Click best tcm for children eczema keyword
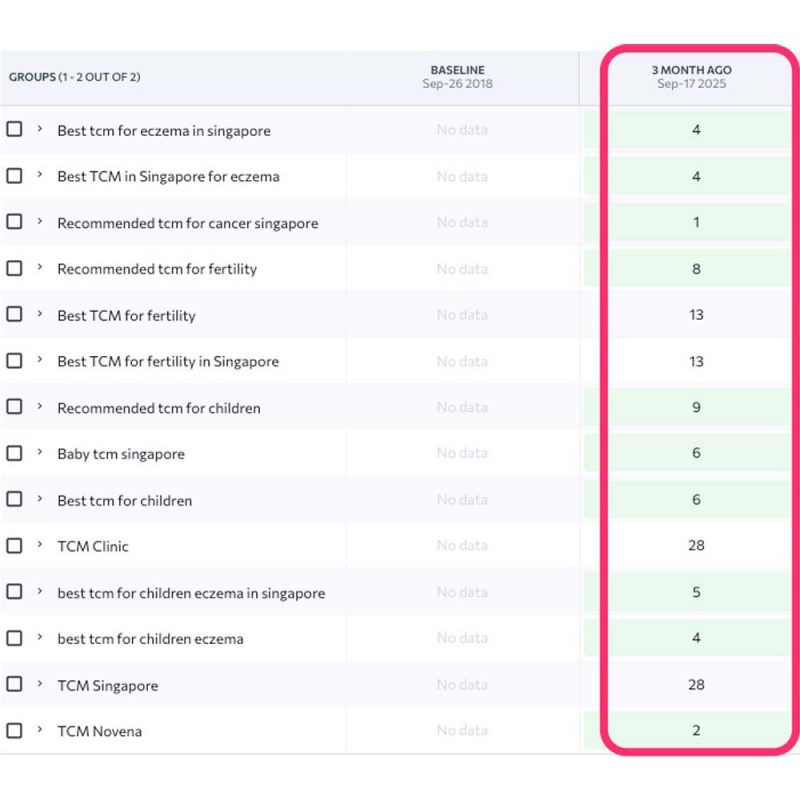The height and width of the screenshot is (800, 800). [x=150, y=639]
